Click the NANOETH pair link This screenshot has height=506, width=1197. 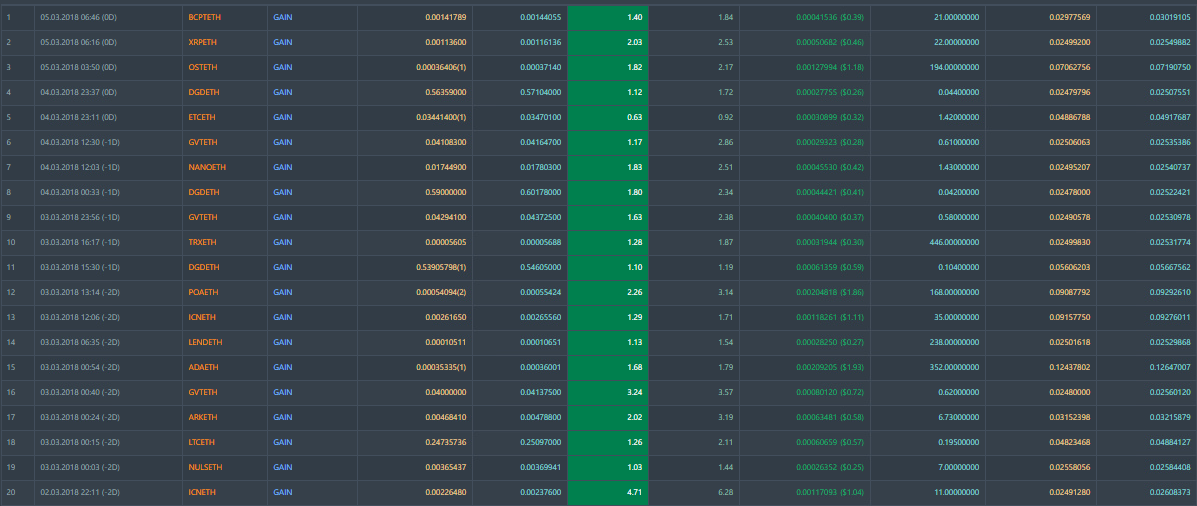tap(206, 168)
